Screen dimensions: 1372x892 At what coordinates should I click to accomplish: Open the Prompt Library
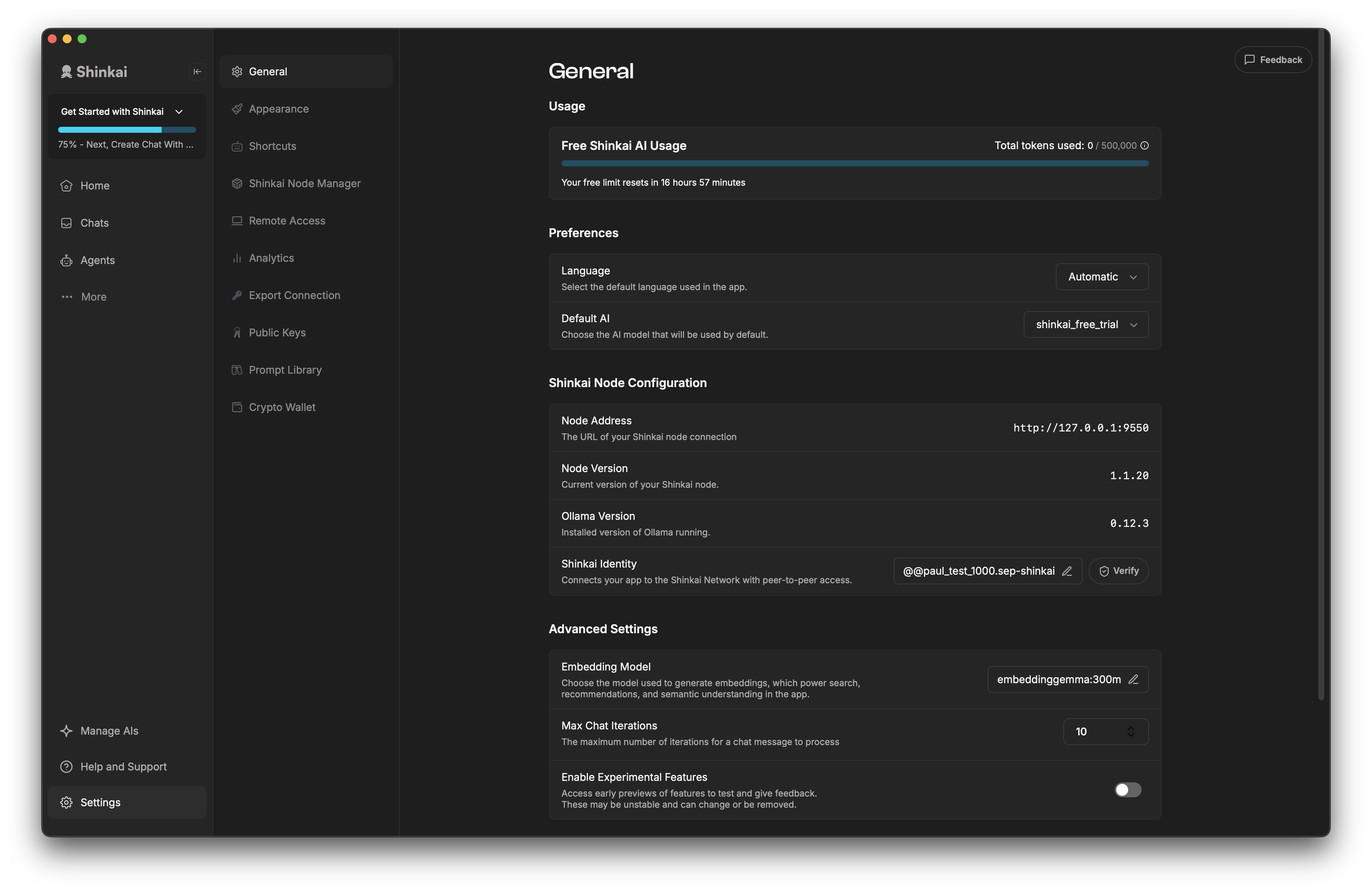coord(285,370)
